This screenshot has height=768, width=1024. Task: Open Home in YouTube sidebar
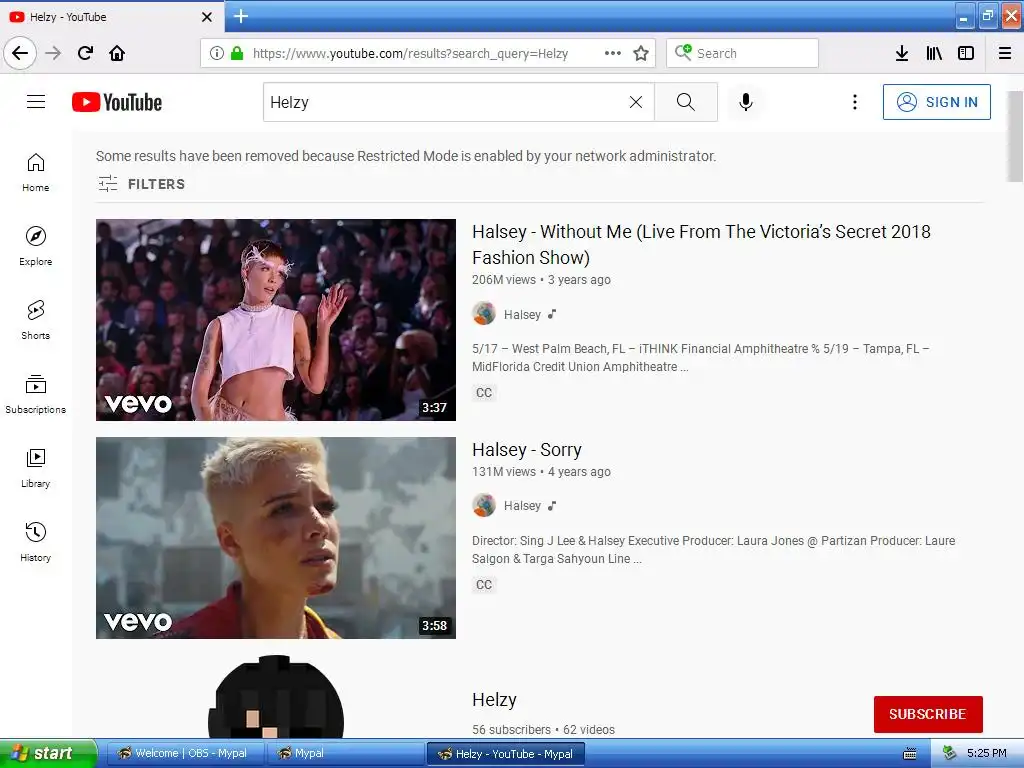[36, 172]
